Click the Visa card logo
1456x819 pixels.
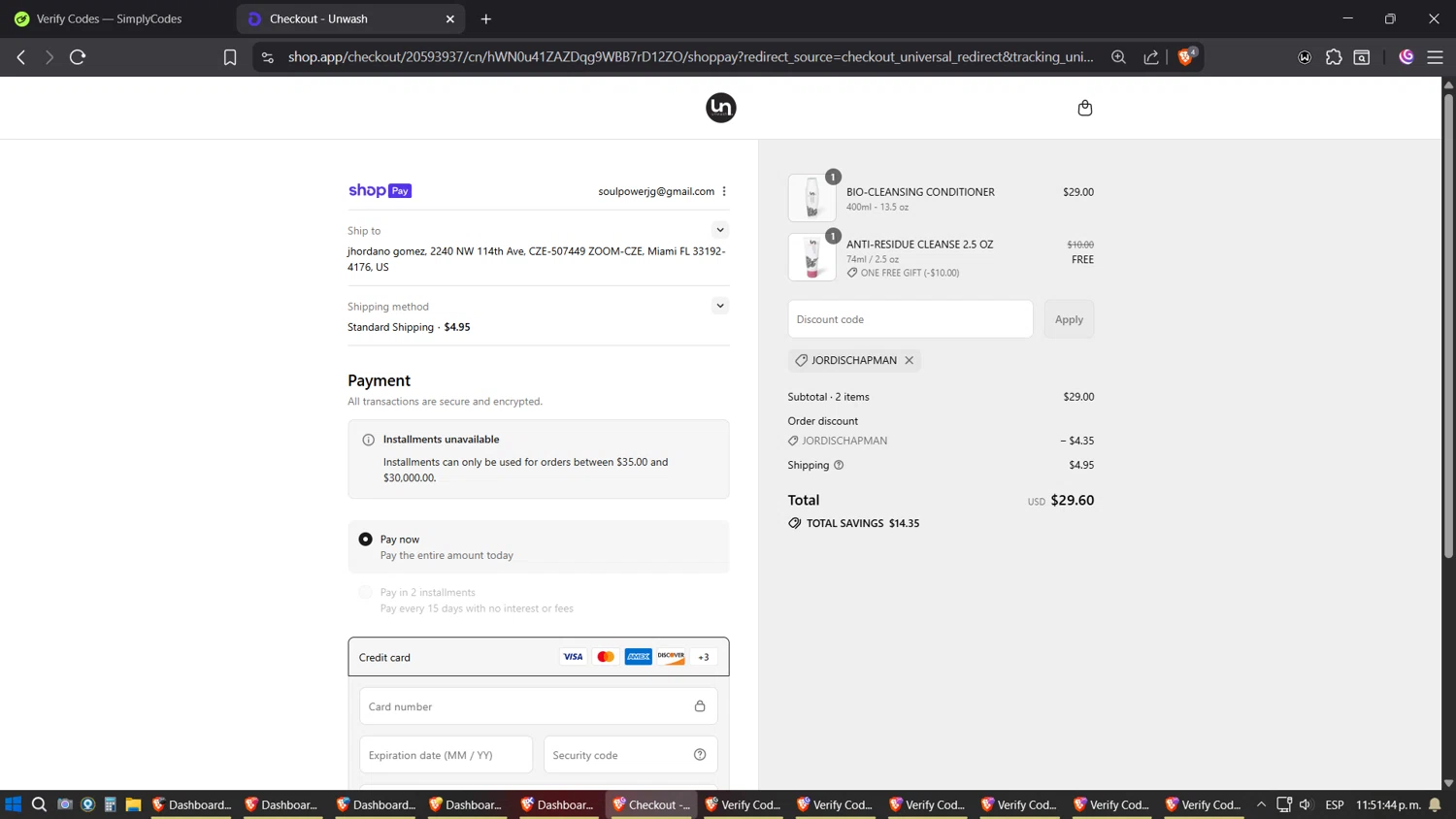point(573,657)
